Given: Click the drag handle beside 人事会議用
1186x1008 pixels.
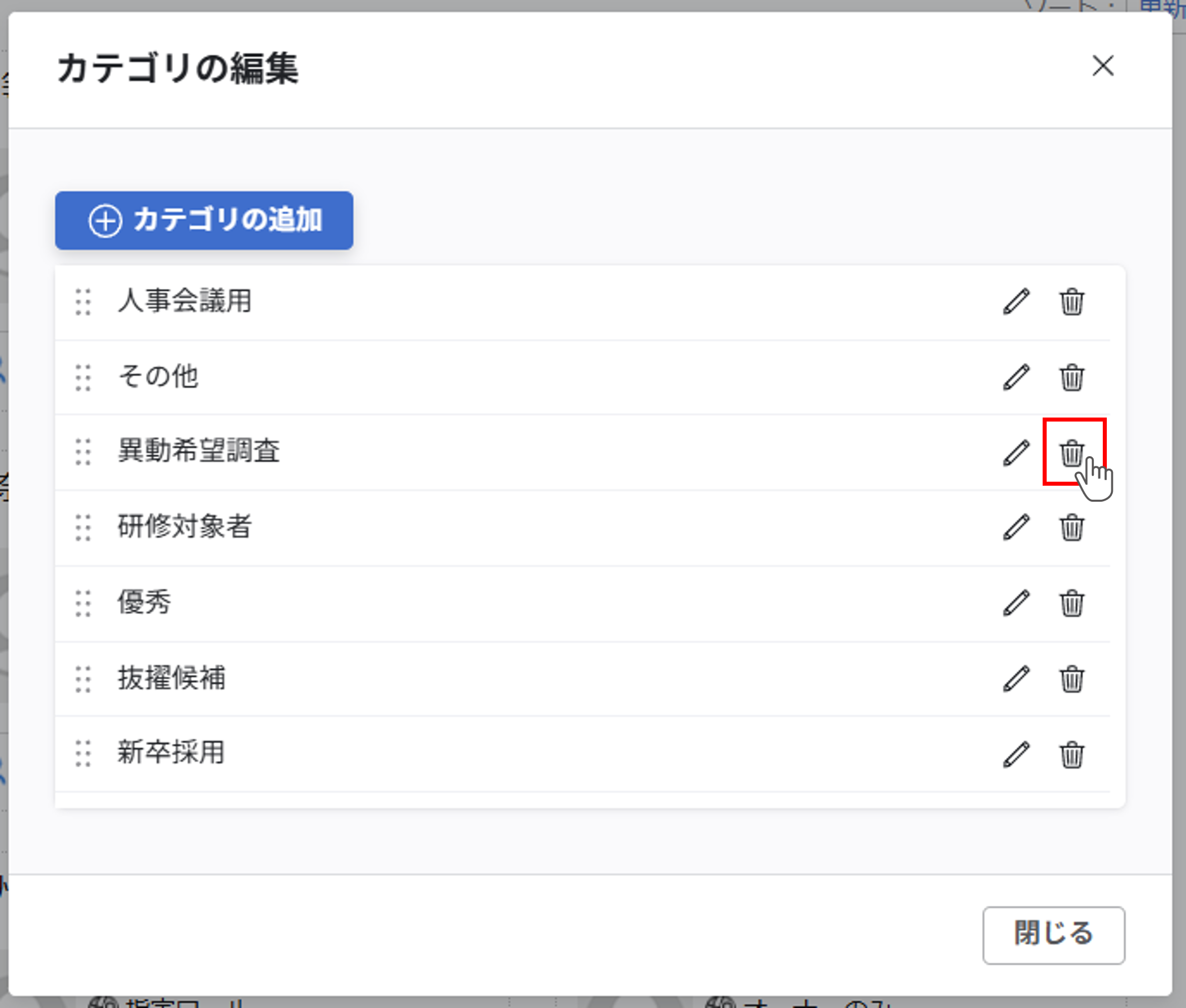Looking at the screenshot, I should (83, 302).
